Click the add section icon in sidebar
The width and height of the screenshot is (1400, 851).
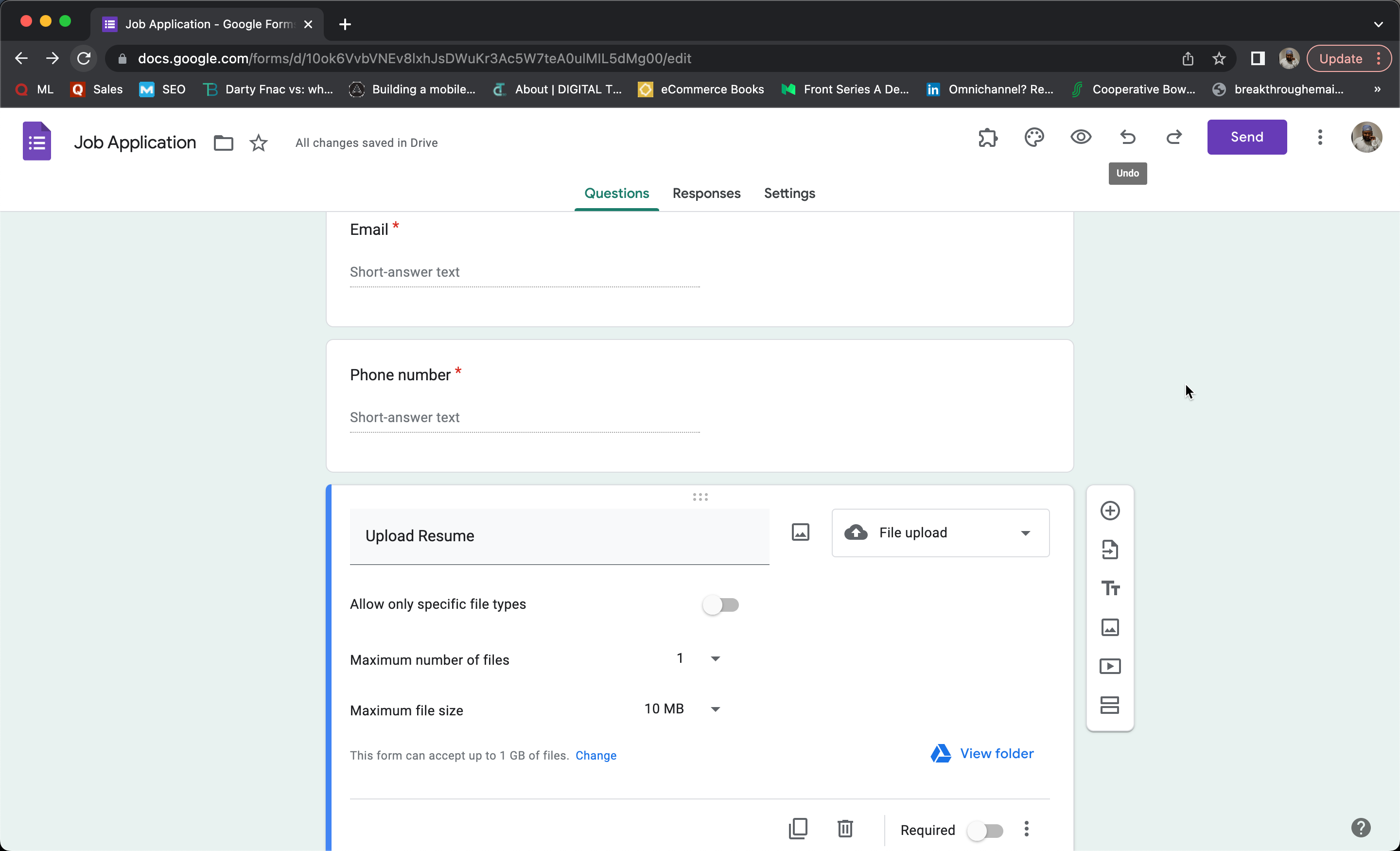coord(1110,705)
